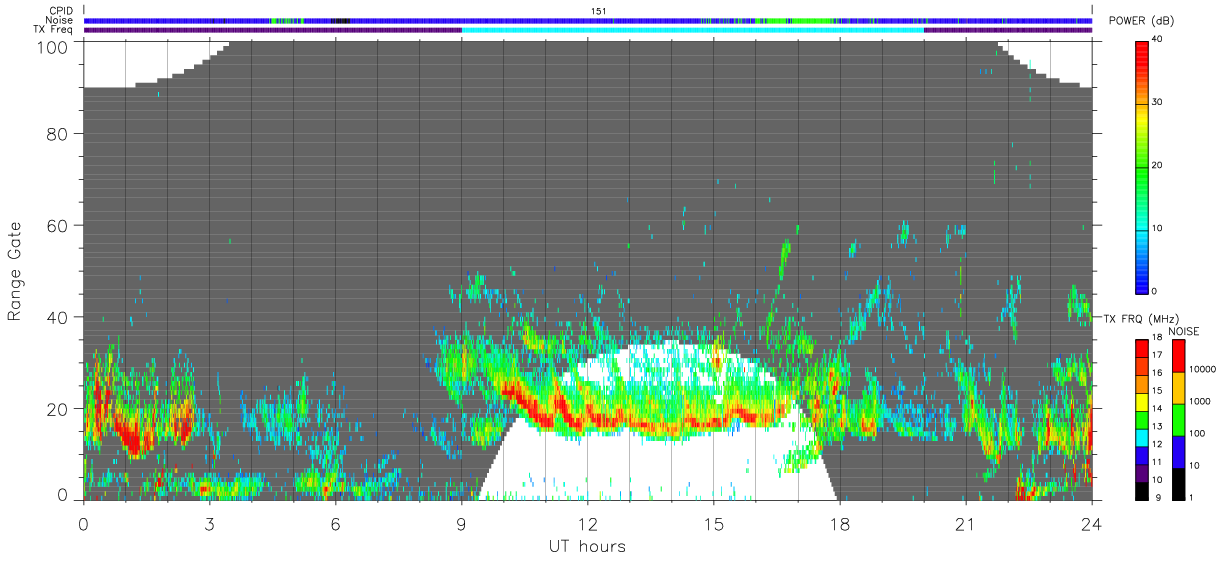Click the 20 Range Gate tick label

(x=56, y=408)
